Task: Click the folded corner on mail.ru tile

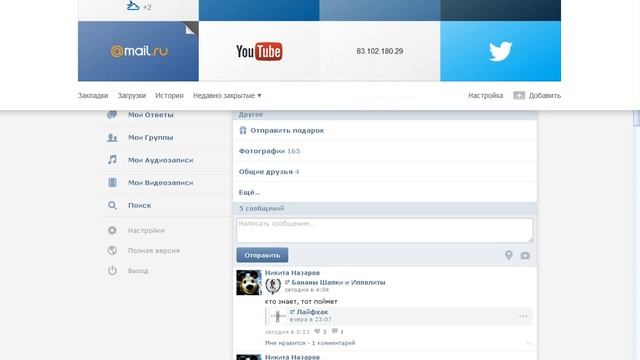Action: point(191,29)
